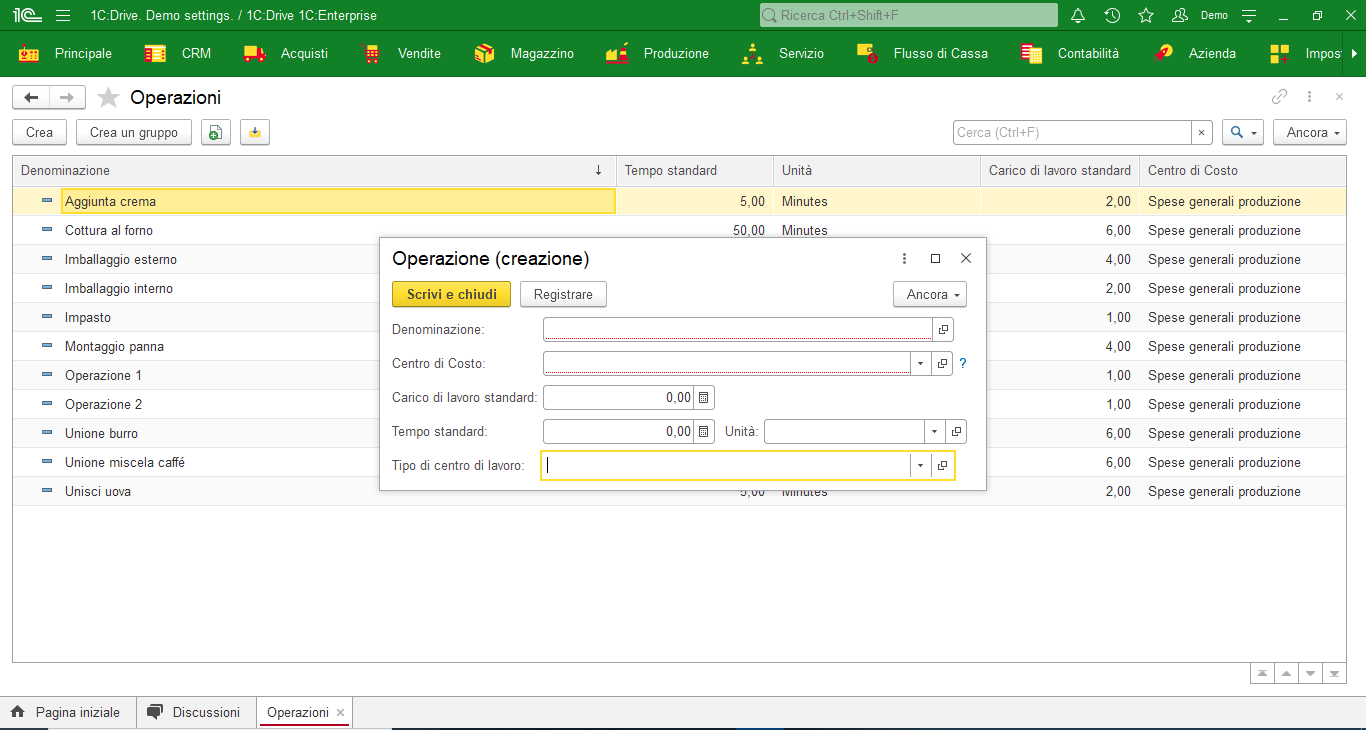Click Registrare button
Viewport: 1366px width, 730px height.
pyautogui.click(x=563, y=294)
